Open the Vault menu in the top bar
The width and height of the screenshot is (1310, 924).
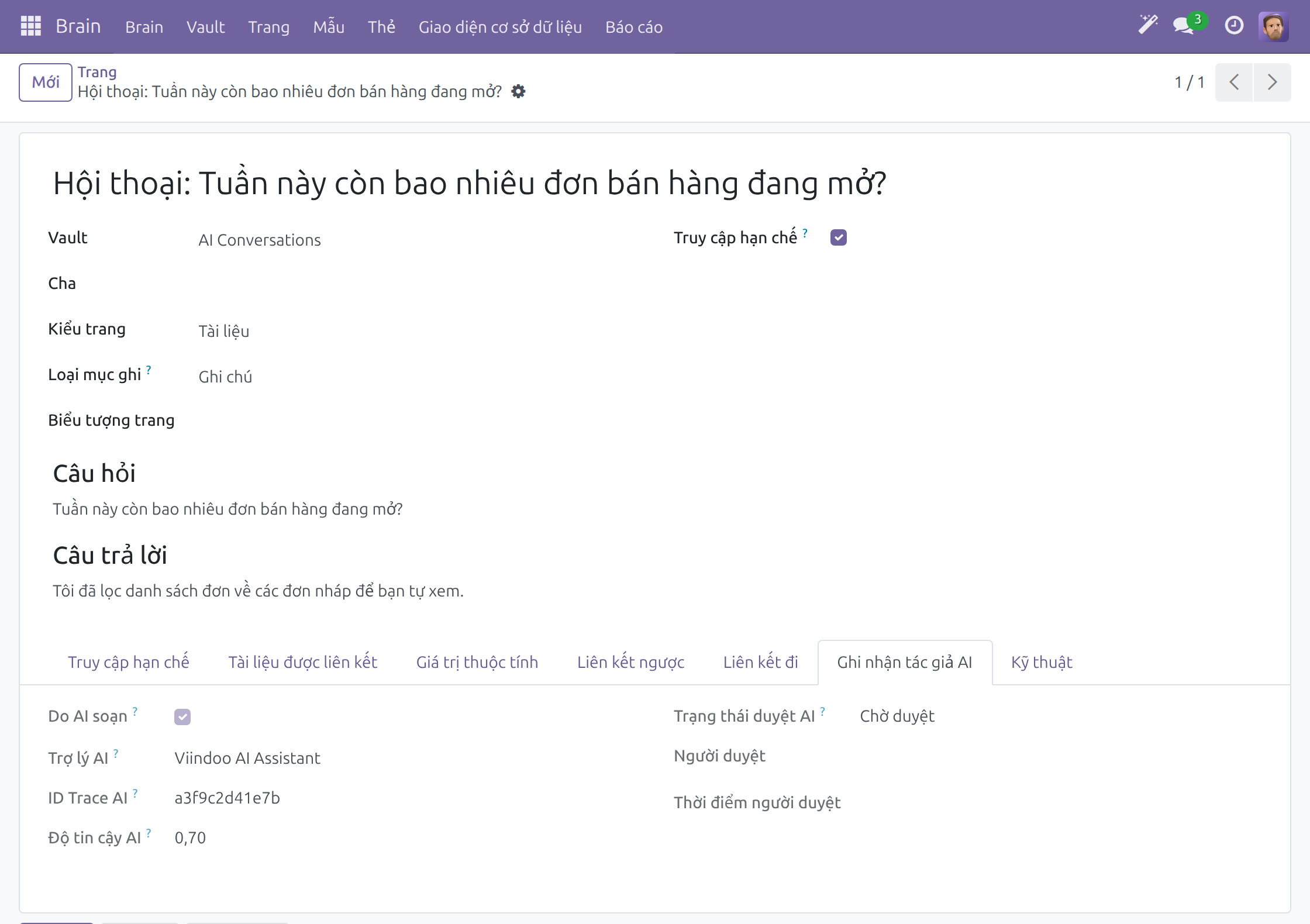point(205,27)
